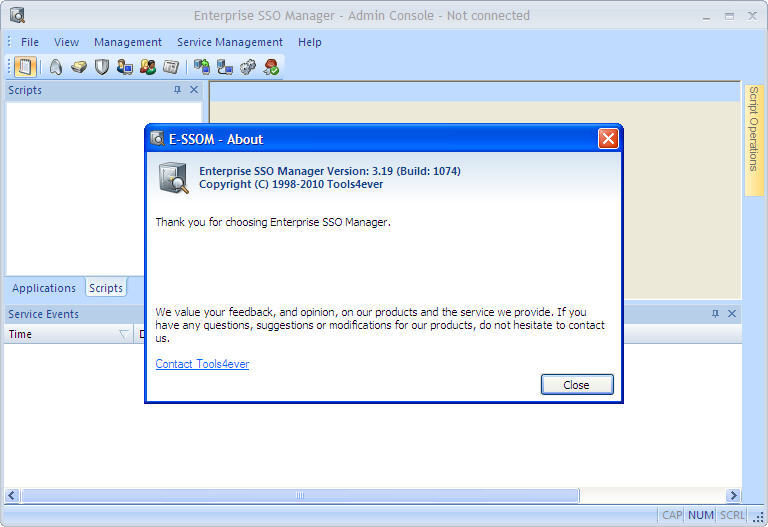This screenshot has height=527, width=768.
Task: Click the app icon in main title bar
Action: [17, 15]
